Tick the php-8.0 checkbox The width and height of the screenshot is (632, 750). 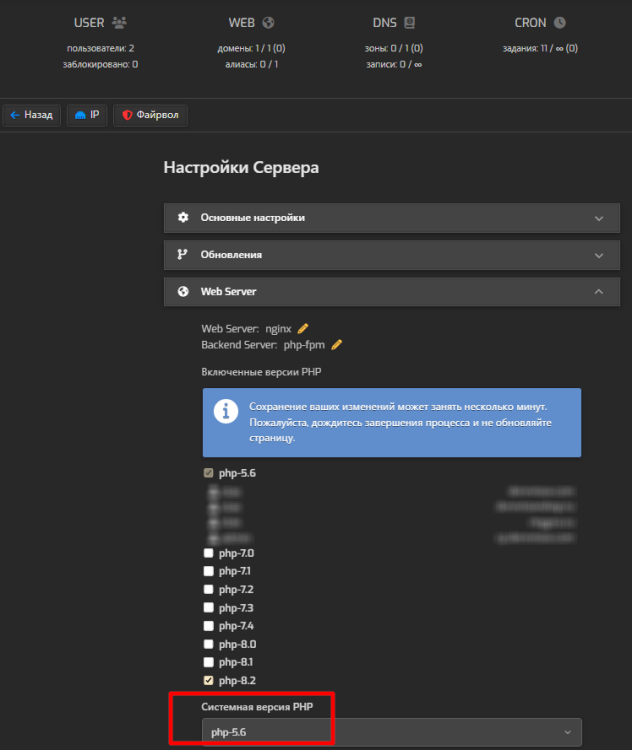tap(208, 644)
